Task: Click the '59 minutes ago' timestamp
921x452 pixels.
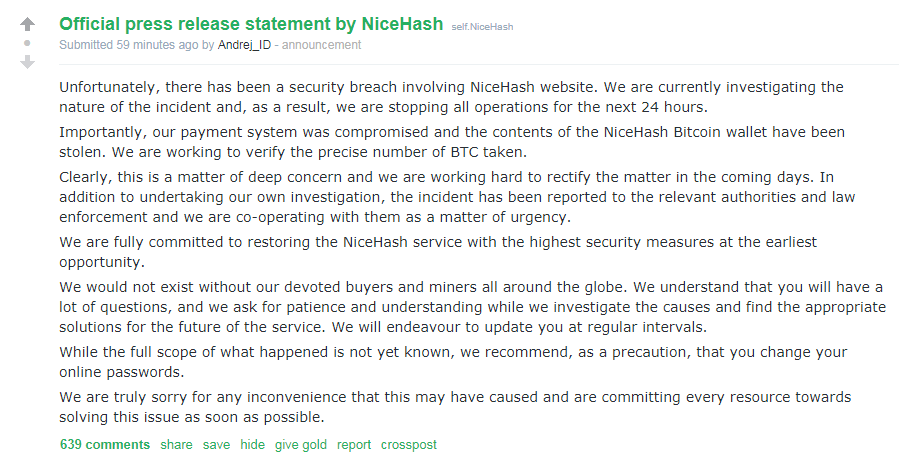Action: point(157,45)
